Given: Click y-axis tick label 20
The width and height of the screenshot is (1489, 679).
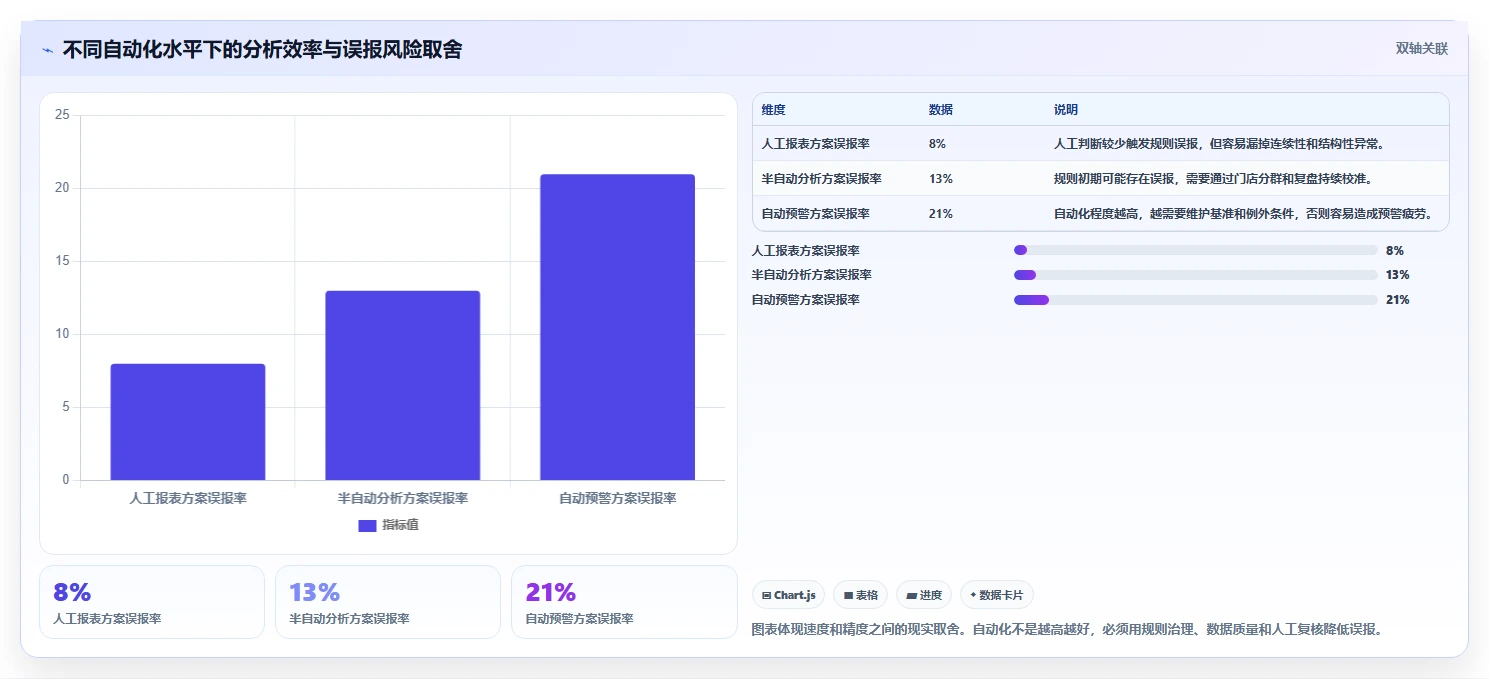Looking at the screenshot, I should tap(62, 188).
